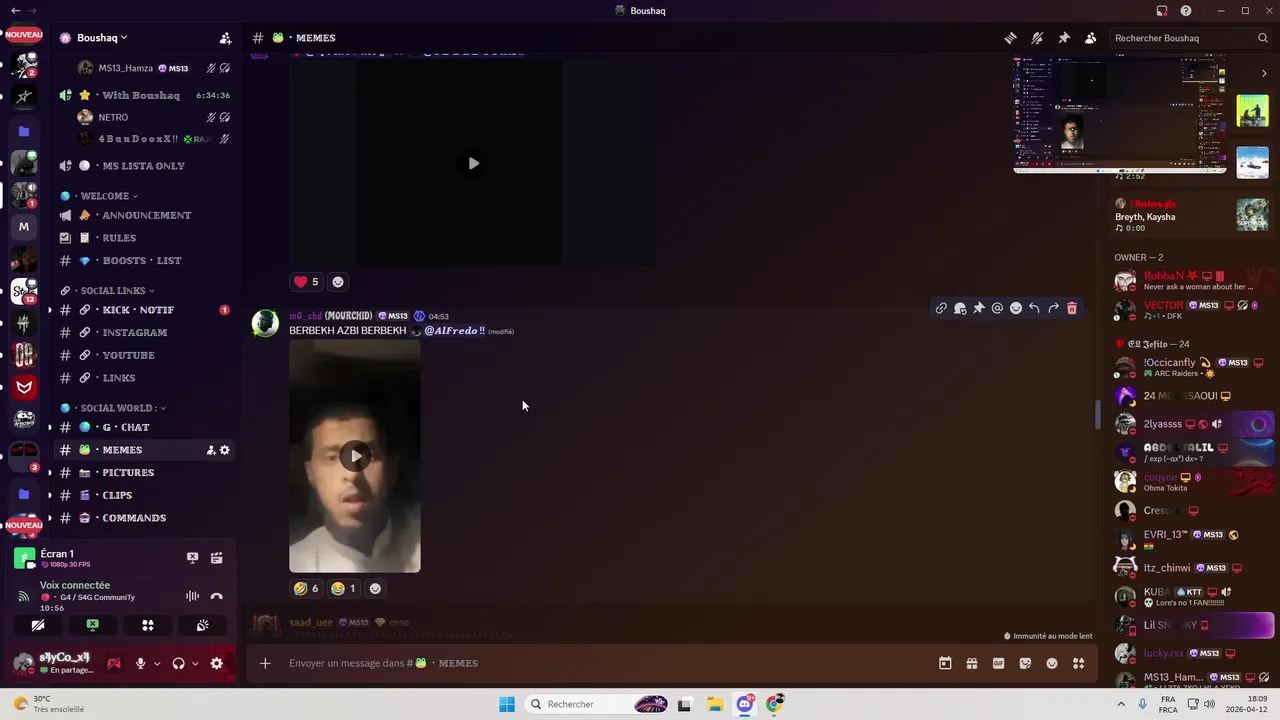
Task: Click the @AlFredo mention
Action: click(455, 331)
